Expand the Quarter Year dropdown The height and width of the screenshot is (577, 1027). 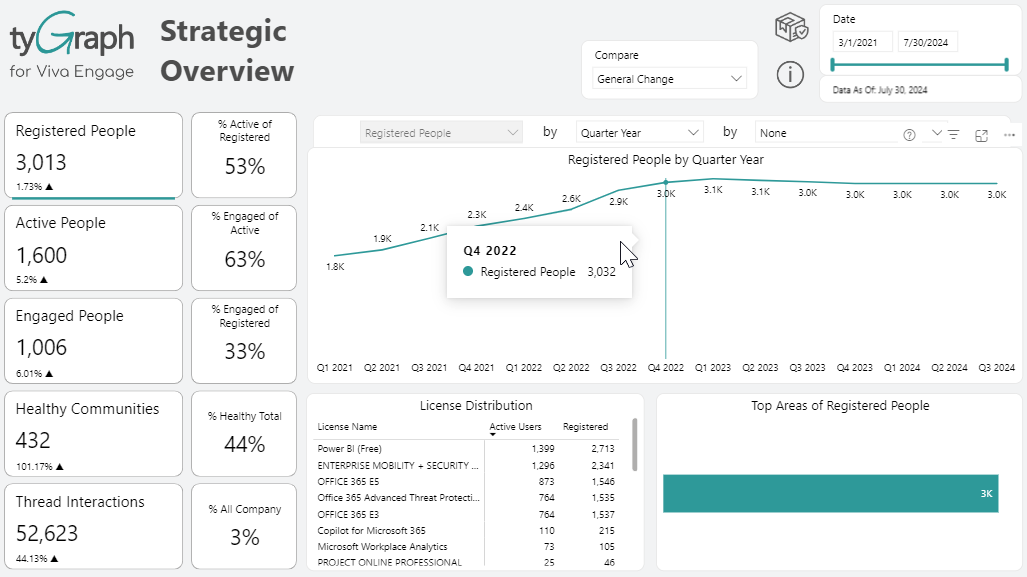[x=639, y=133]
